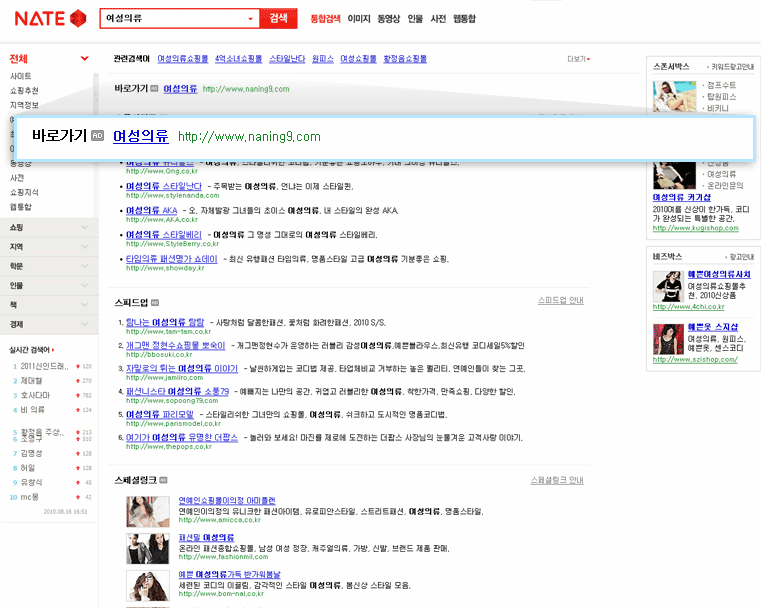
Task: Open related search 황정음쇼핑몰
Action: point(405,59)
